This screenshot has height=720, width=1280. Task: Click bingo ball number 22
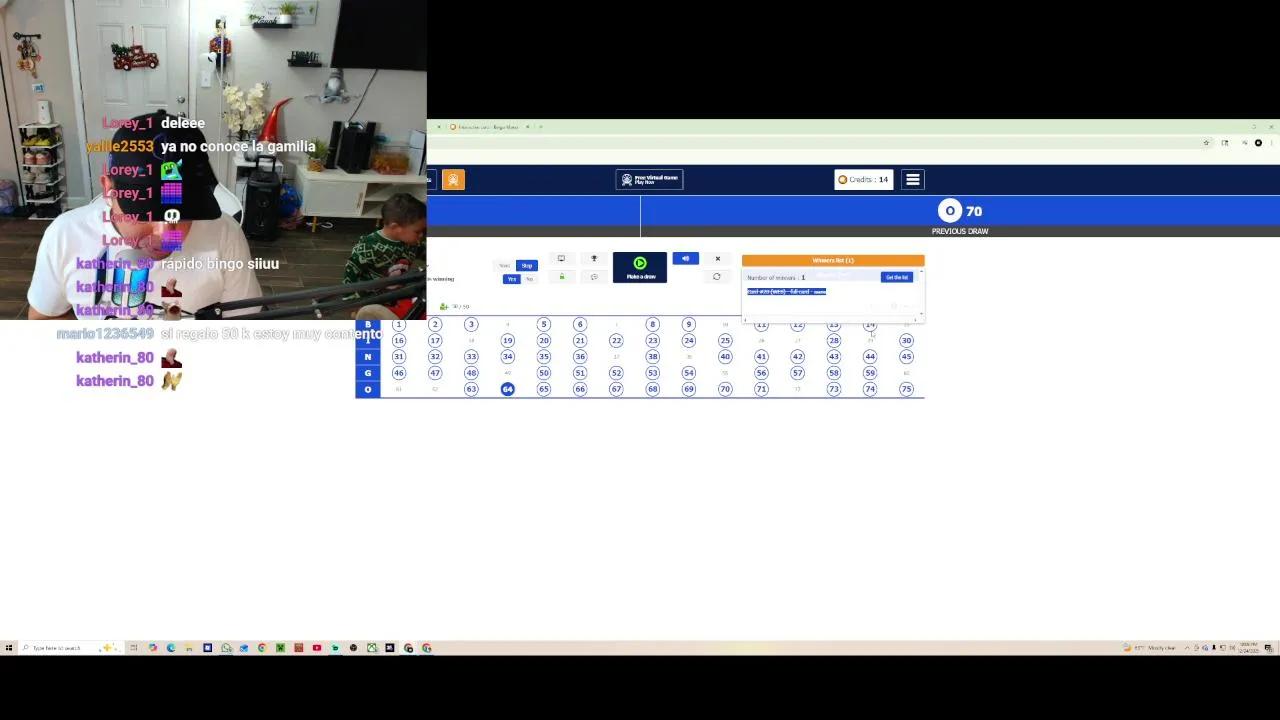pyautogui.click(x=616, y=341)
